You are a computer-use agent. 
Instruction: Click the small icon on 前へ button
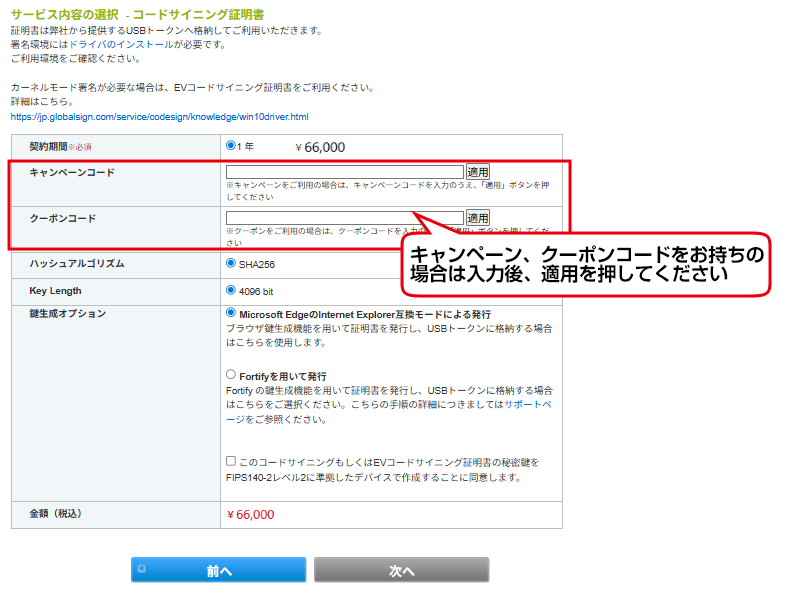(x=142, y=569)
